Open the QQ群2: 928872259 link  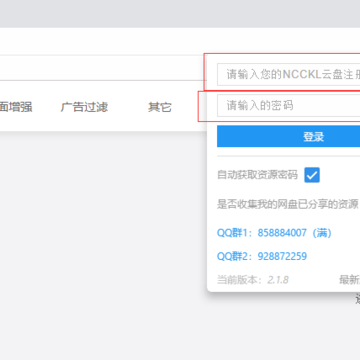pos(262,256)
